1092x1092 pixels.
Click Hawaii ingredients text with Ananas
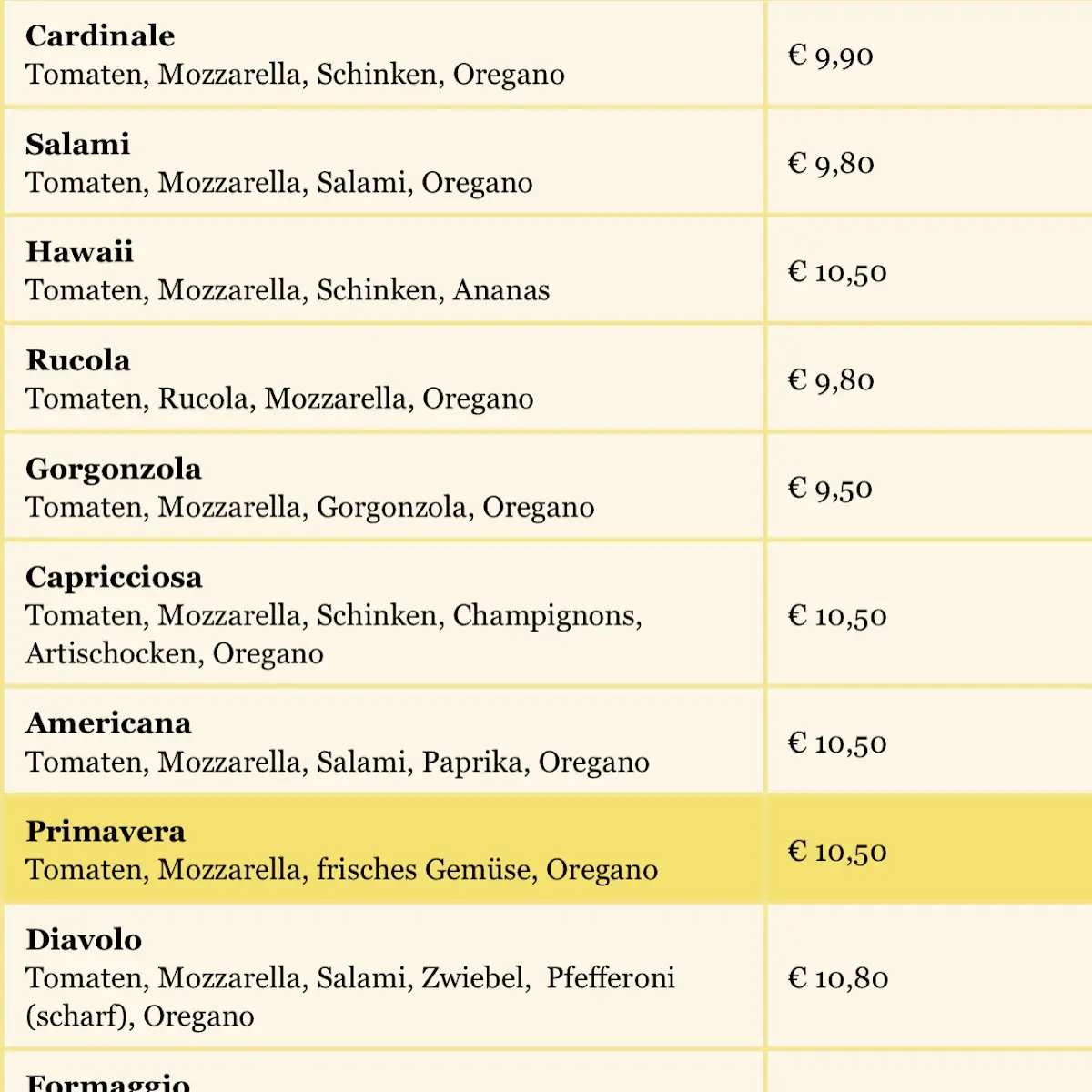click(x=288, y=290)
